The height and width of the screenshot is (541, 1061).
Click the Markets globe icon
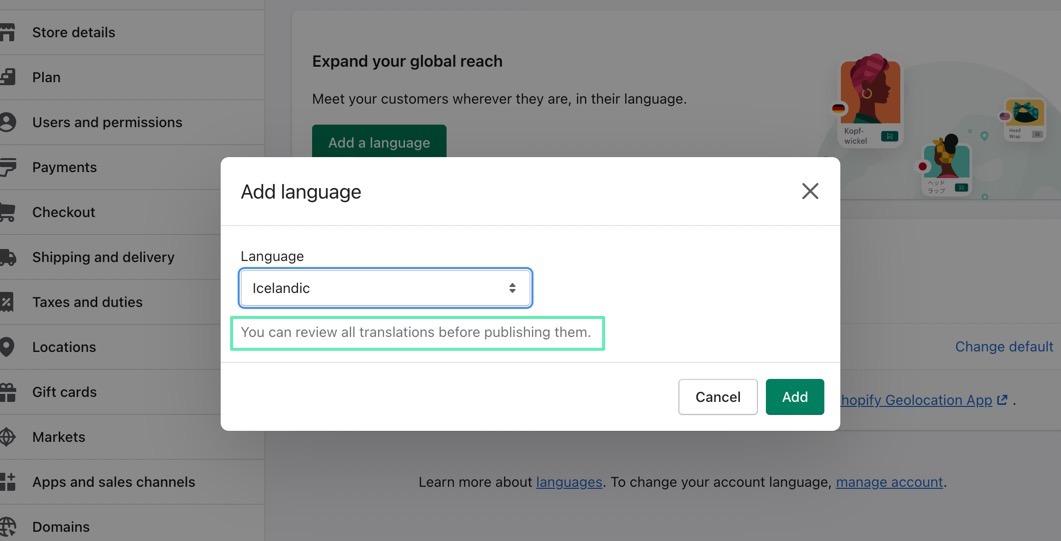[7, 437]
